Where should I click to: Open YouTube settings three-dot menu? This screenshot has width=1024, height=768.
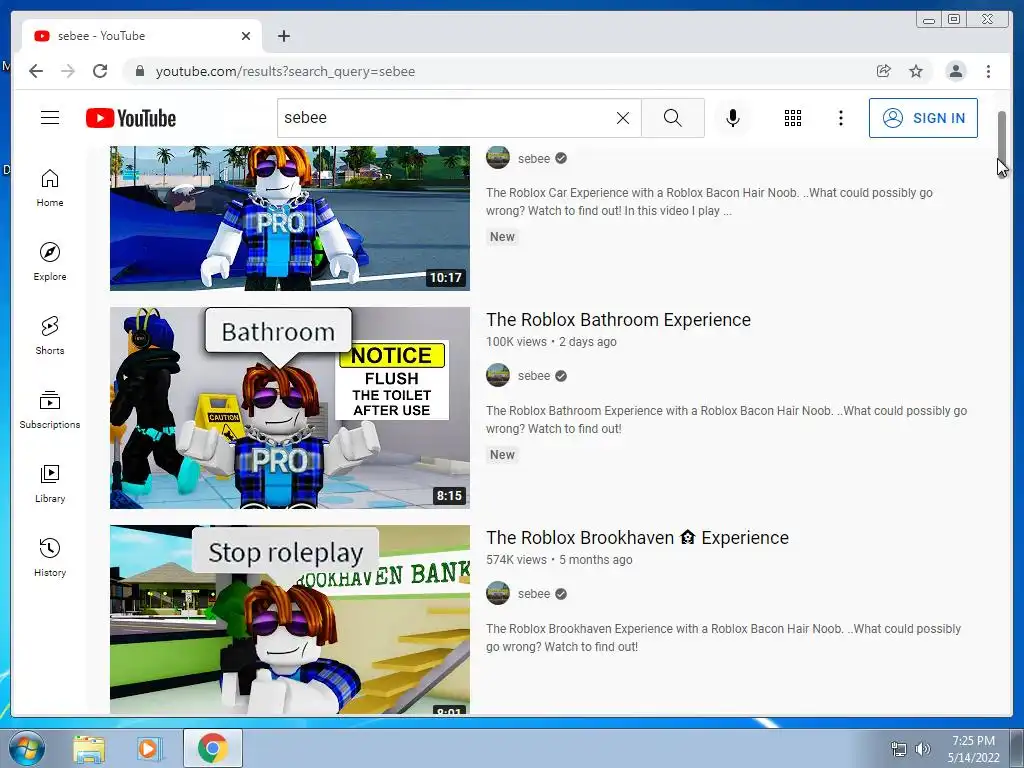[x=840, y=118]
